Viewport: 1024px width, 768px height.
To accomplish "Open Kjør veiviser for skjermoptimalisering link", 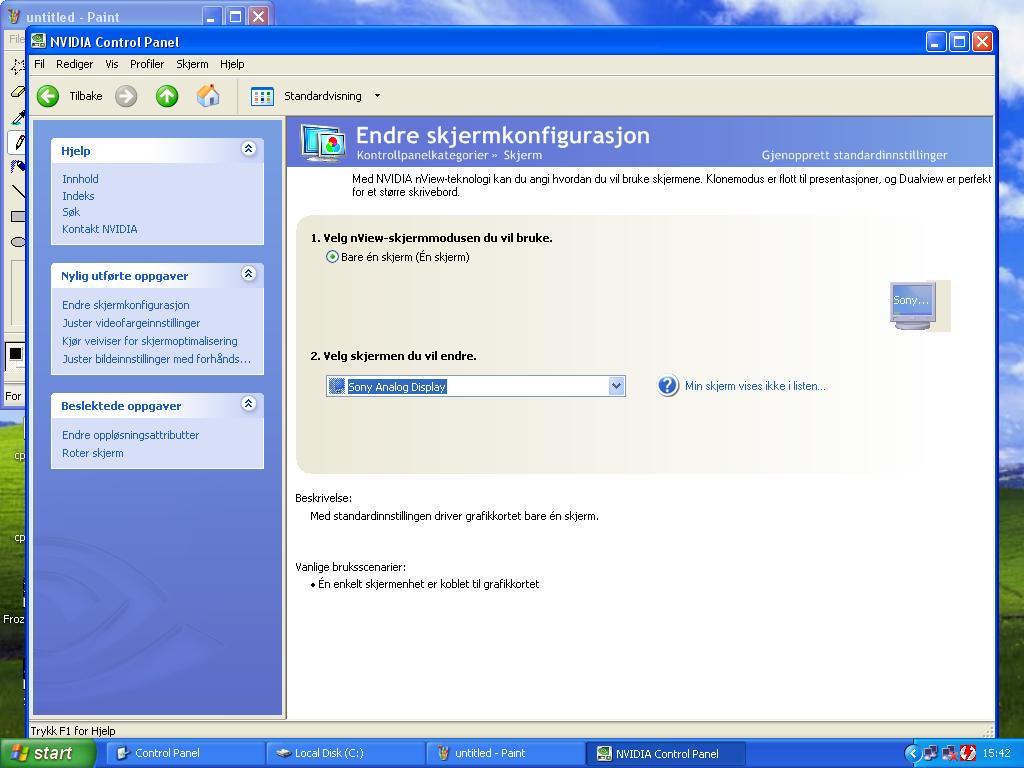I will click(150, 341).
